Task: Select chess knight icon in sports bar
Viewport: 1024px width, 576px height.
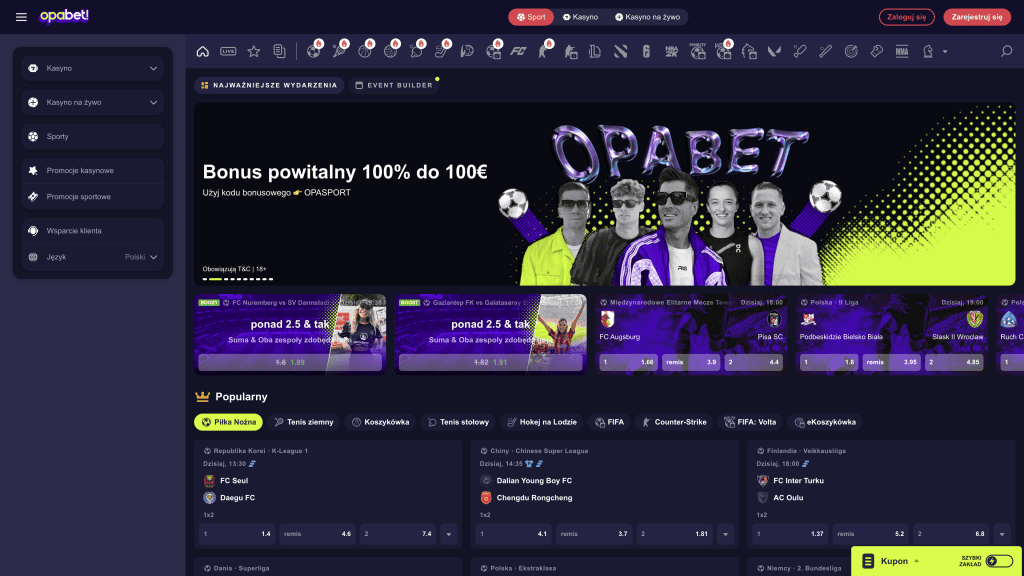Action: click(x=928, y=52)
